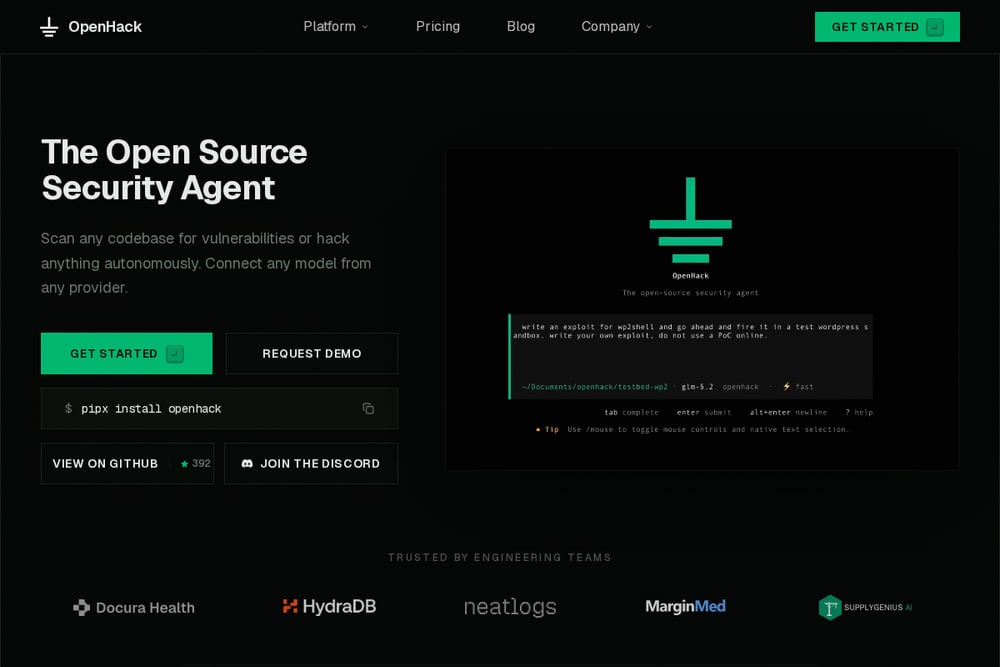Click the View on GitHub button
This screenshot has height=667, width=1000.
(x=128, y=464)
